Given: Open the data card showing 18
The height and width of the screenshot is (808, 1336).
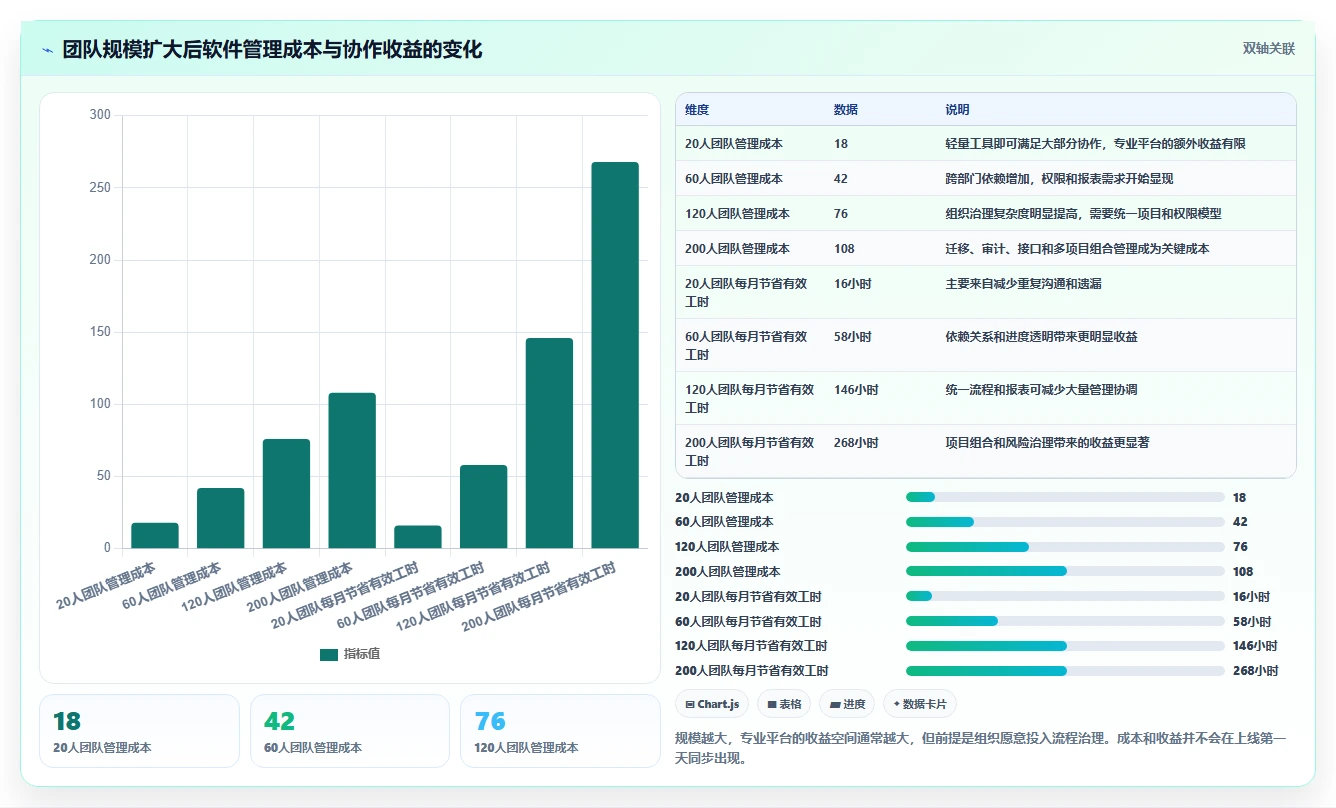Looking at the screenshot, I should (139, 731).
